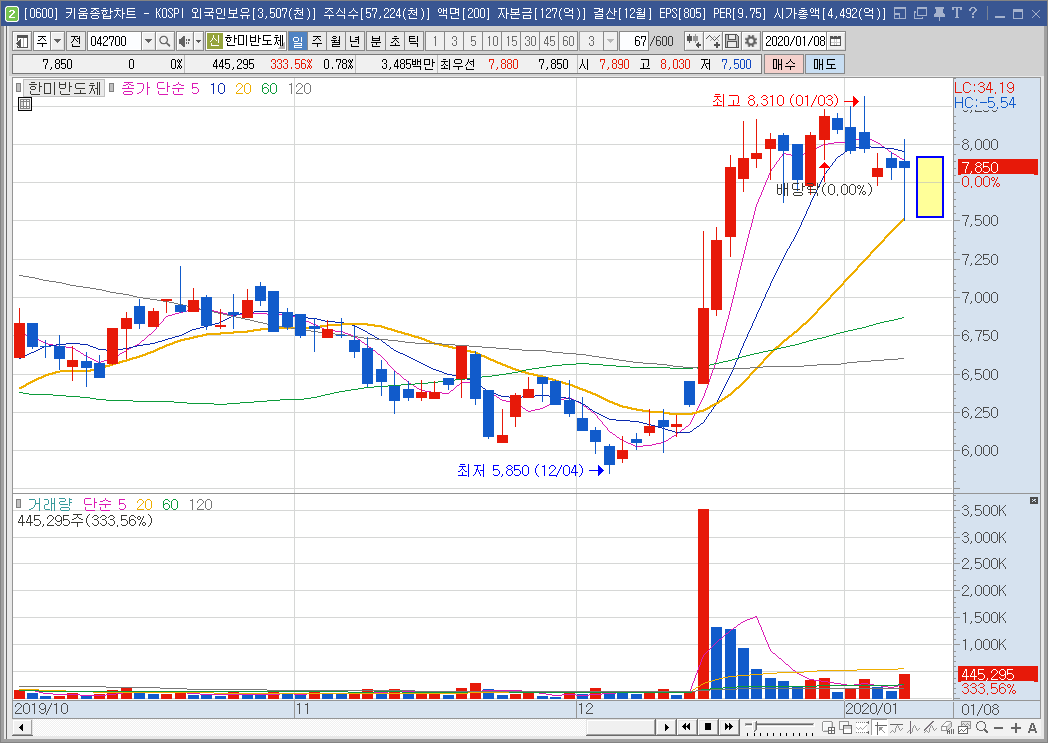The width and height of the screenshot is (1048, 743).
Task: Zoom in chart with plus icon
Action: [1016, 728]
